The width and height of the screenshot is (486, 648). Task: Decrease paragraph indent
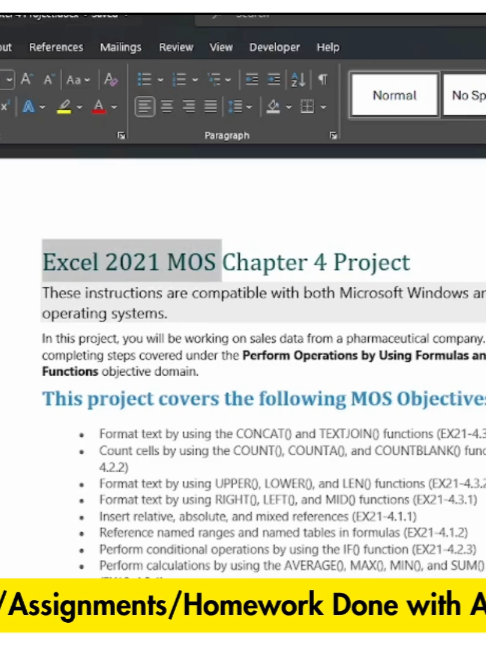click(252, 79)
